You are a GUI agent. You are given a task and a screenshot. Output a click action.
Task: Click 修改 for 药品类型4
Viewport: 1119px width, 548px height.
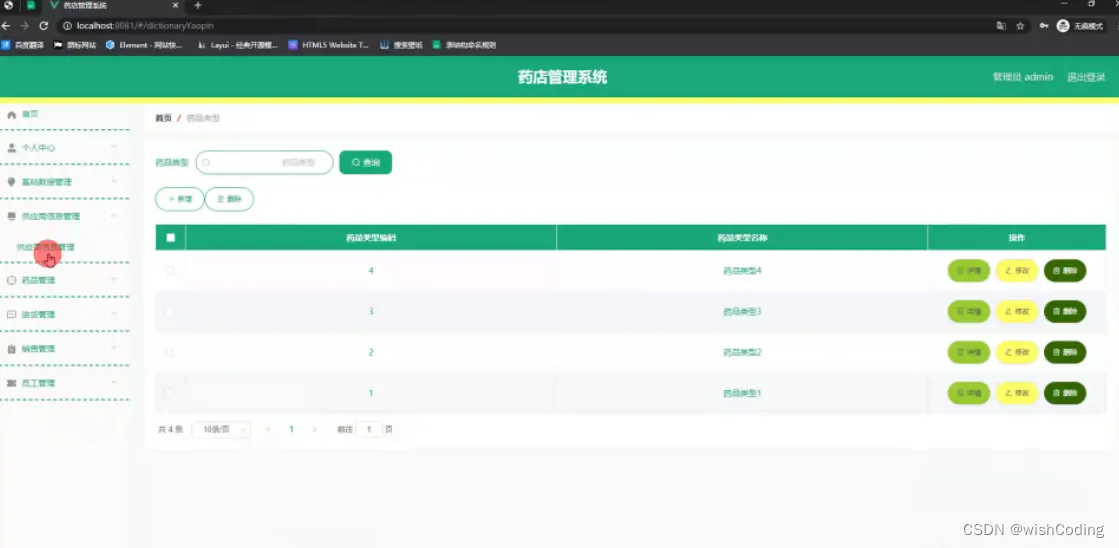(x=1016, y=270)
